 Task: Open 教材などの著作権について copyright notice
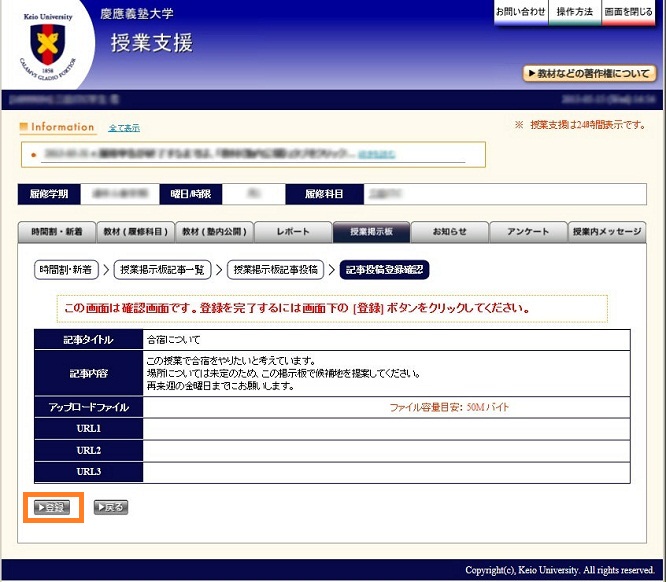590,73
